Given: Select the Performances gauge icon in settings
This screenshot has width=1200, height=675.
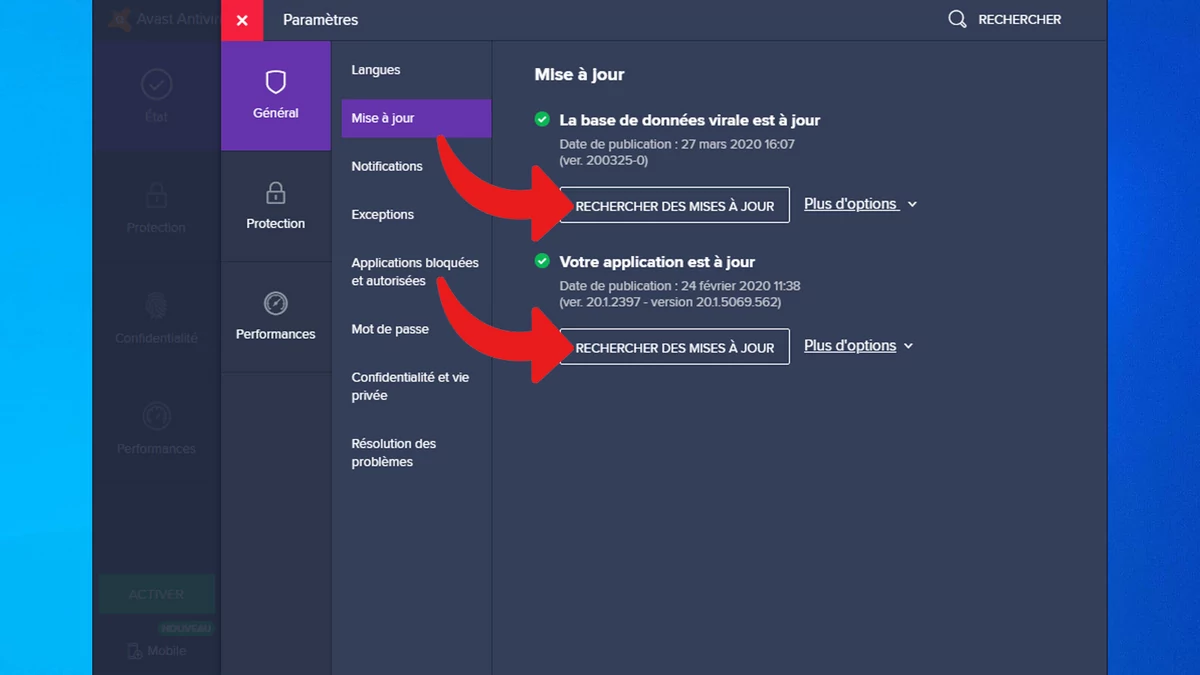Looking at the screenshot, I should tap(276, 303).
